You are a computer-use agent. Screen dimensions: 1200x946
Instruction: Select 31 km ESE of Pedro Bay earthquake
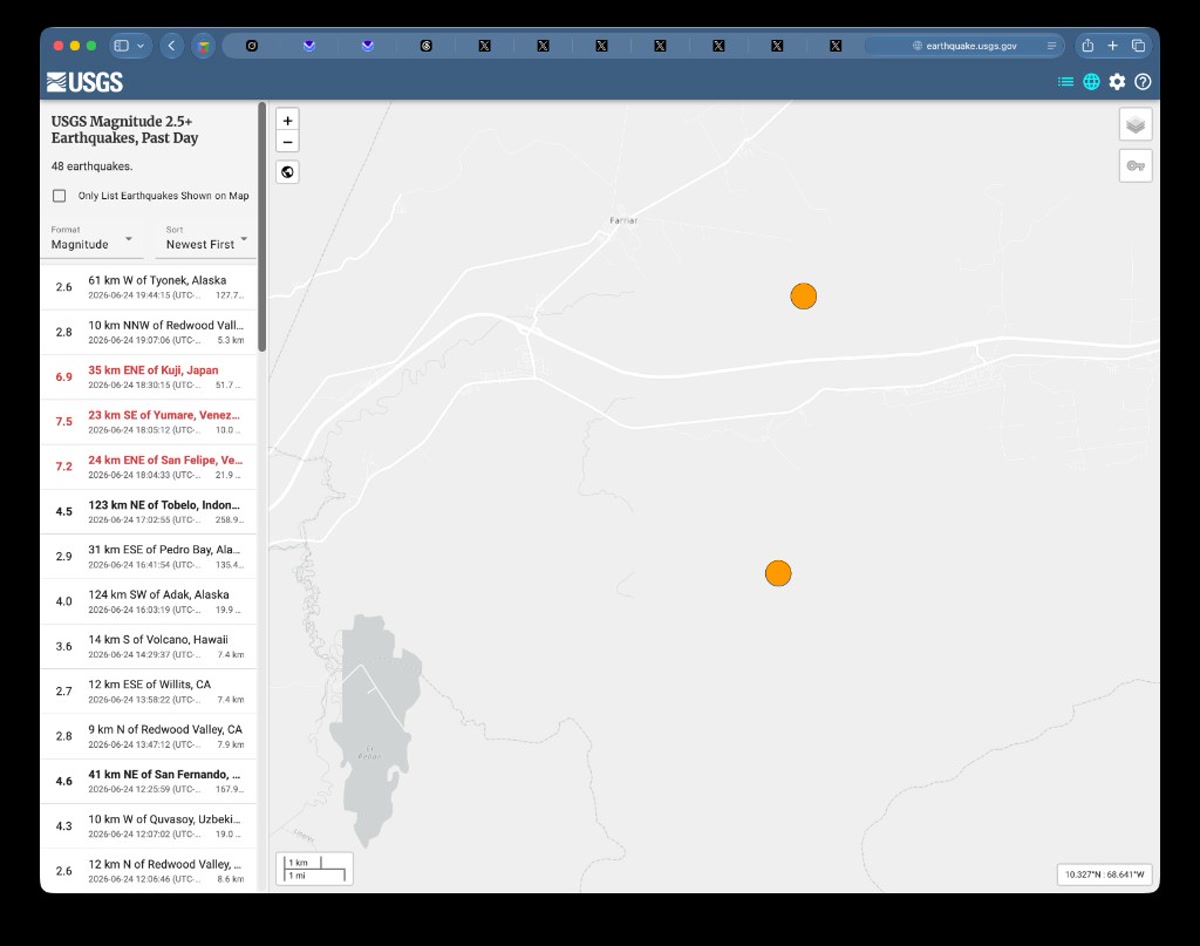click(148, 557)
